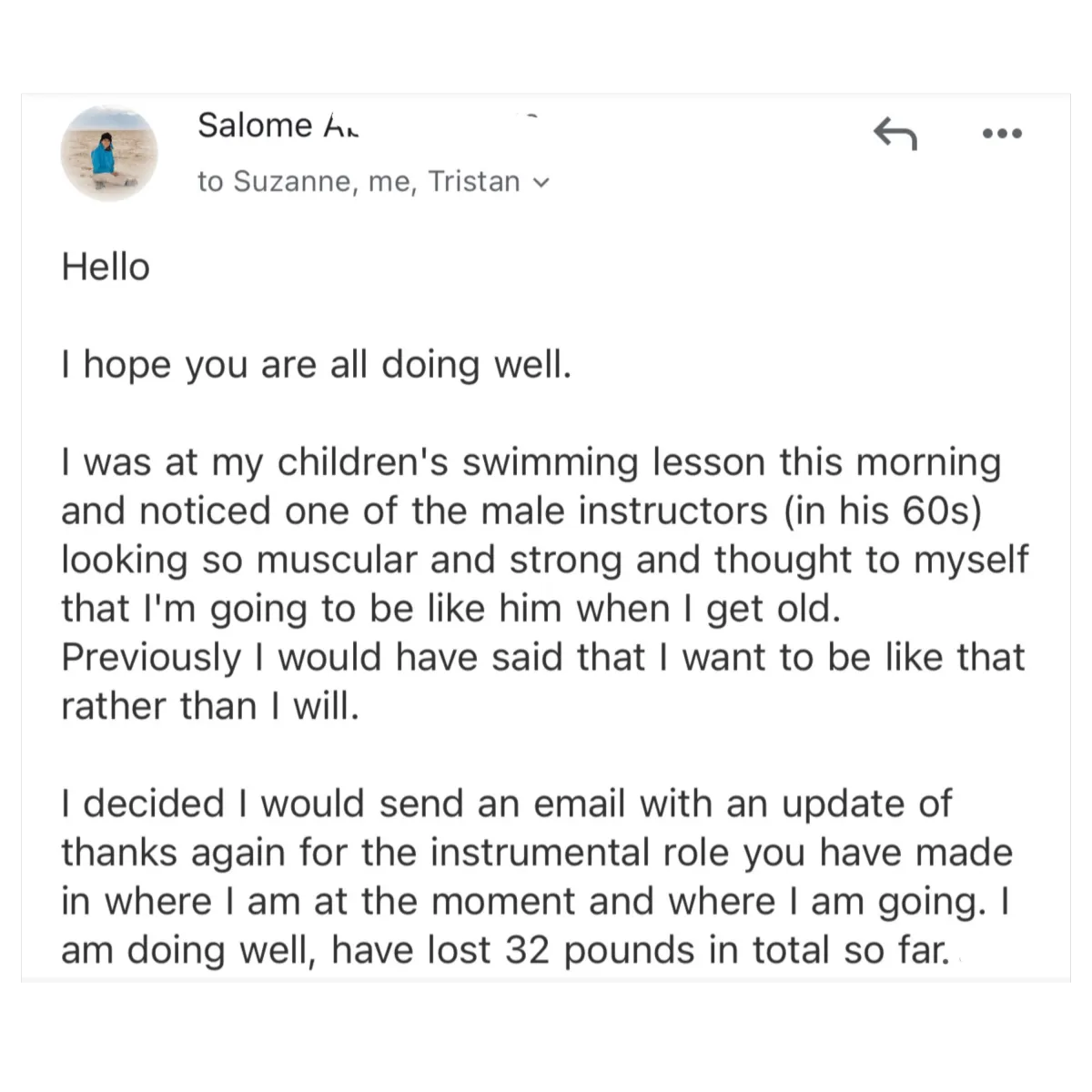Open the three-dot more options menu
The image size is (1092, 1092).
(x=1003, y=134)
